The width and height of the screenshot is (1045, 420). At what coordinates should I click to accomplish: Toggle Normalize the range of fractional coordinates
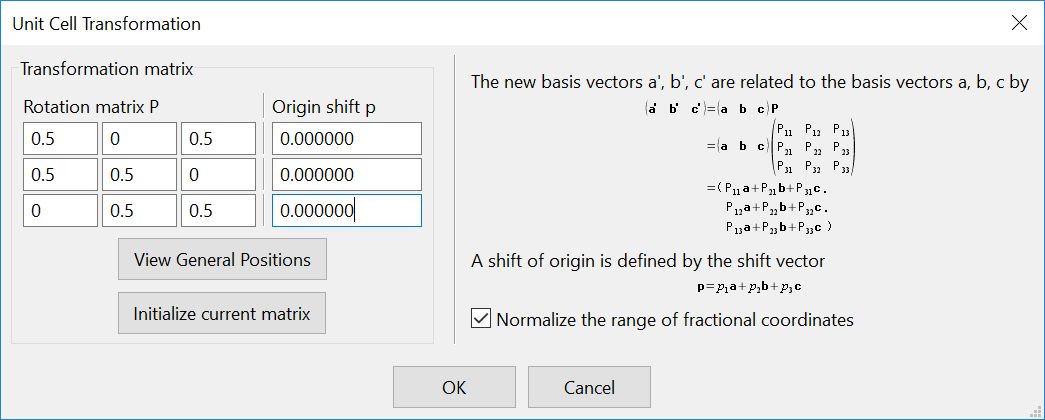[481, 320]
